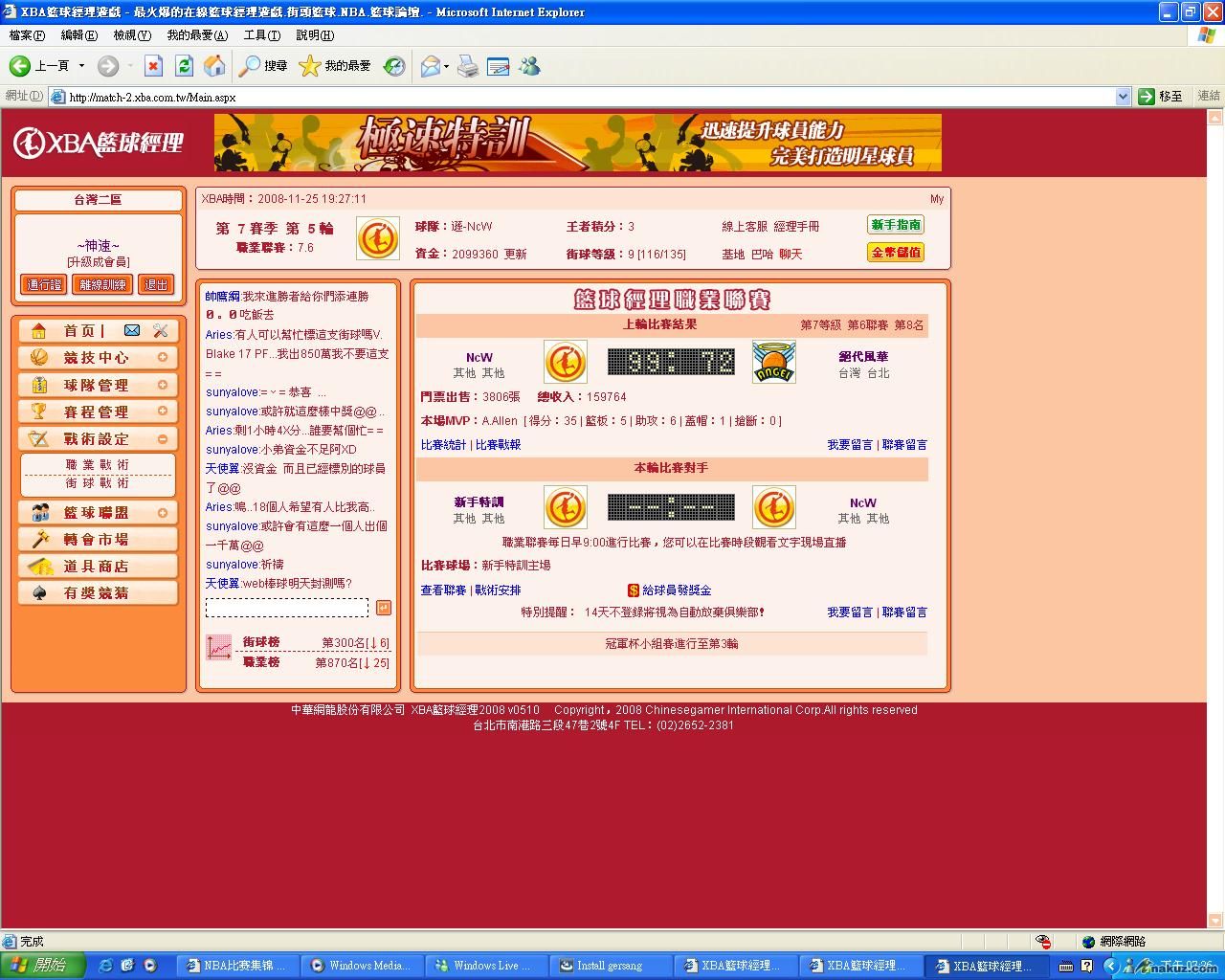This screenshot has height=980, width=1225.
Task: Open the ranking chart icon beside 街球榜
Action: pos(219,648)
